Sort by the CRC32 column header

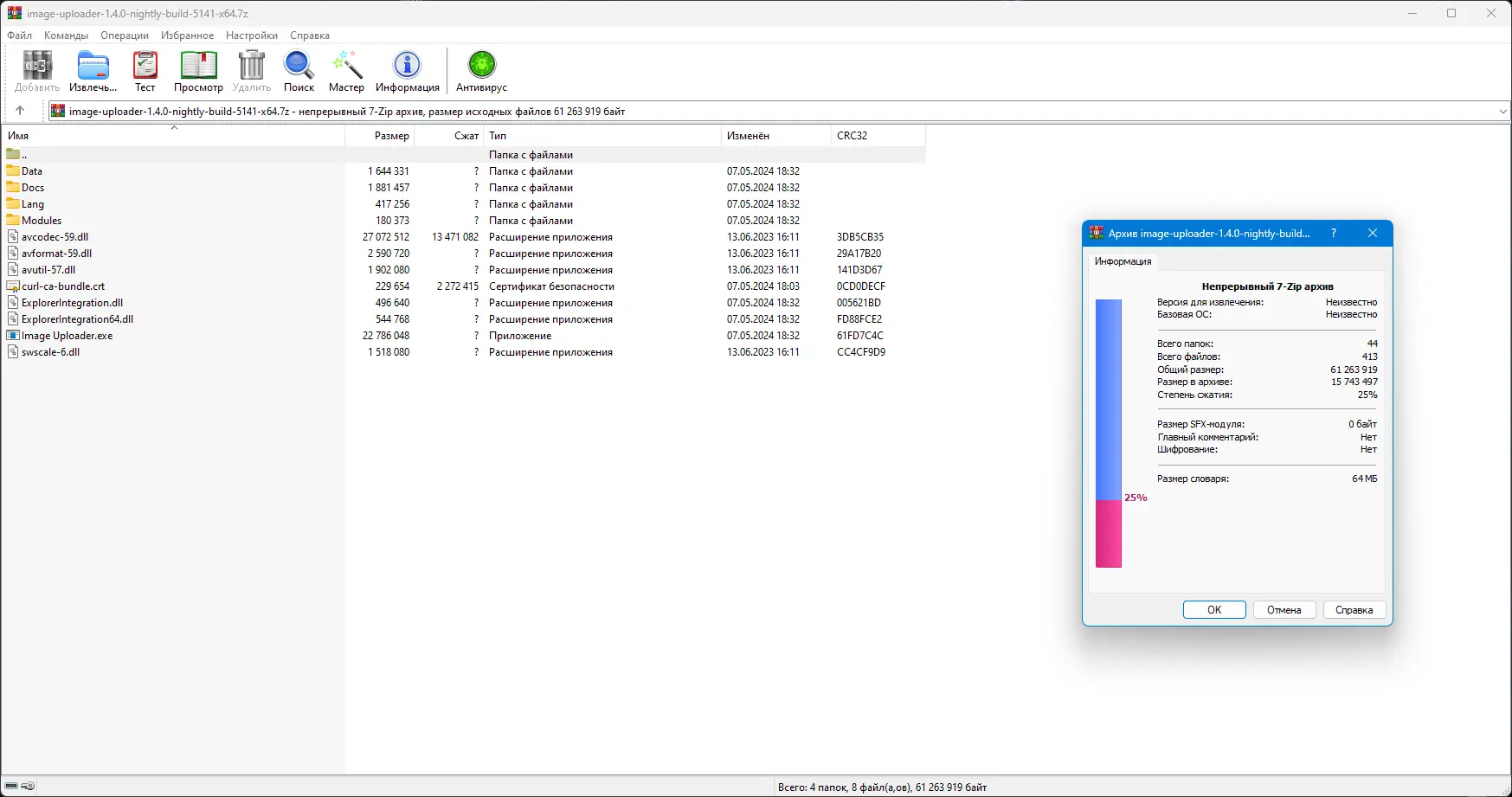click(878, 136)
